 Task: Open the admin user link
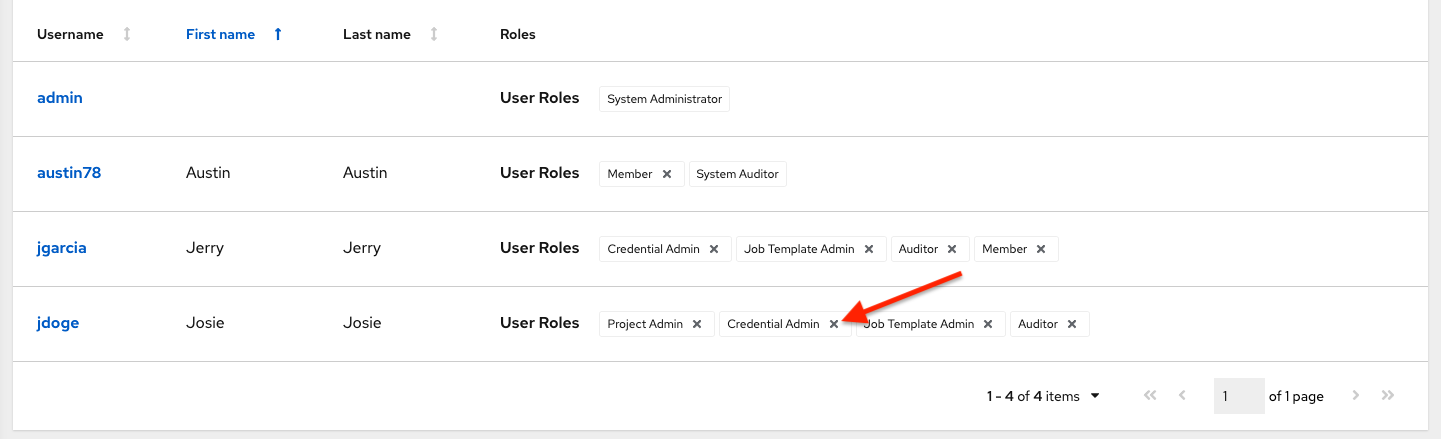[60, 98]
